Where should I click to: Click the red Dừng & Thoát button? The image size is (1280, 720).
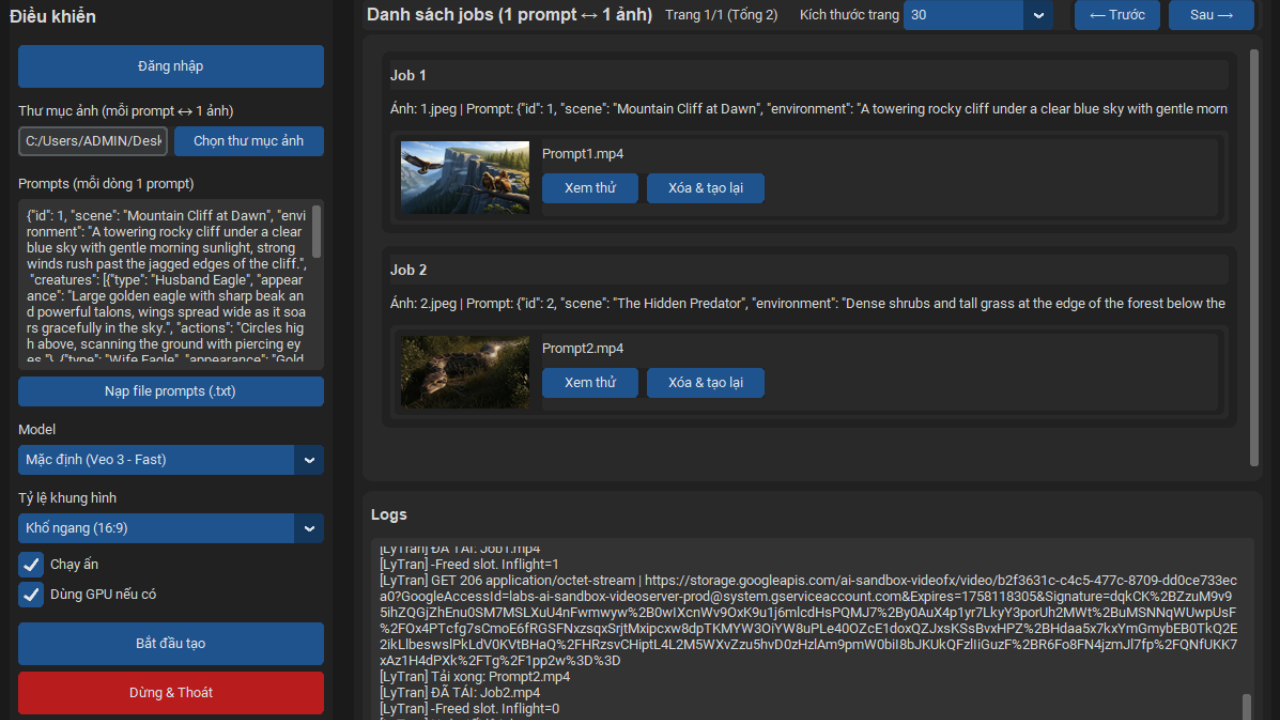[x=170, y=693]
